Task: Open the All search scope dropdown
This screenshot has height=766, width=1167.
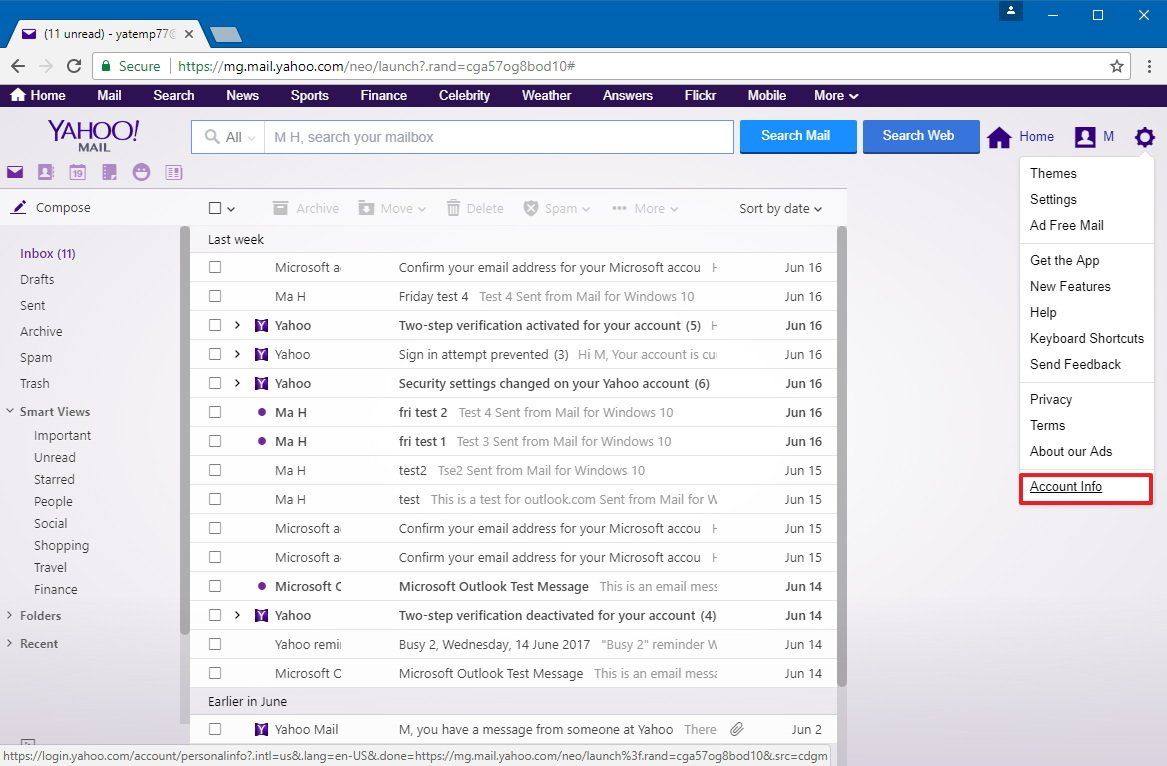Action: tap(230, 137)
